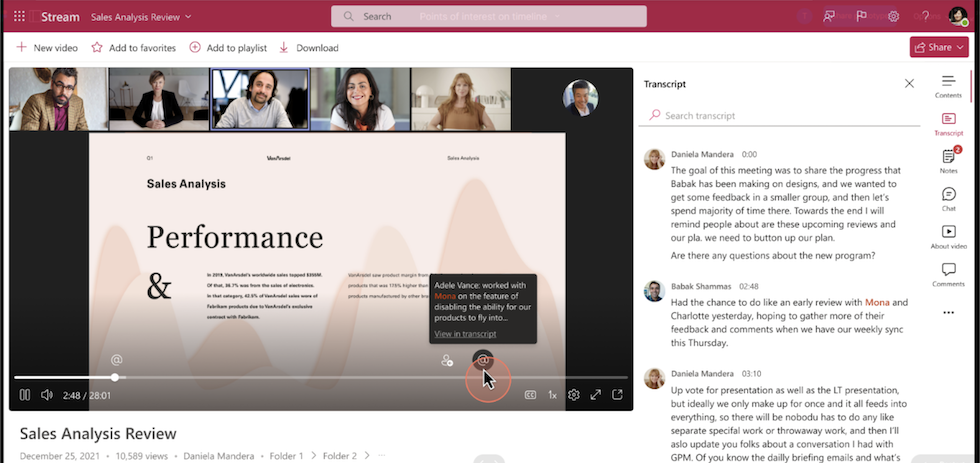Click the Search transcript field
This screenshot has height=463, width=980.
[779, 116]
